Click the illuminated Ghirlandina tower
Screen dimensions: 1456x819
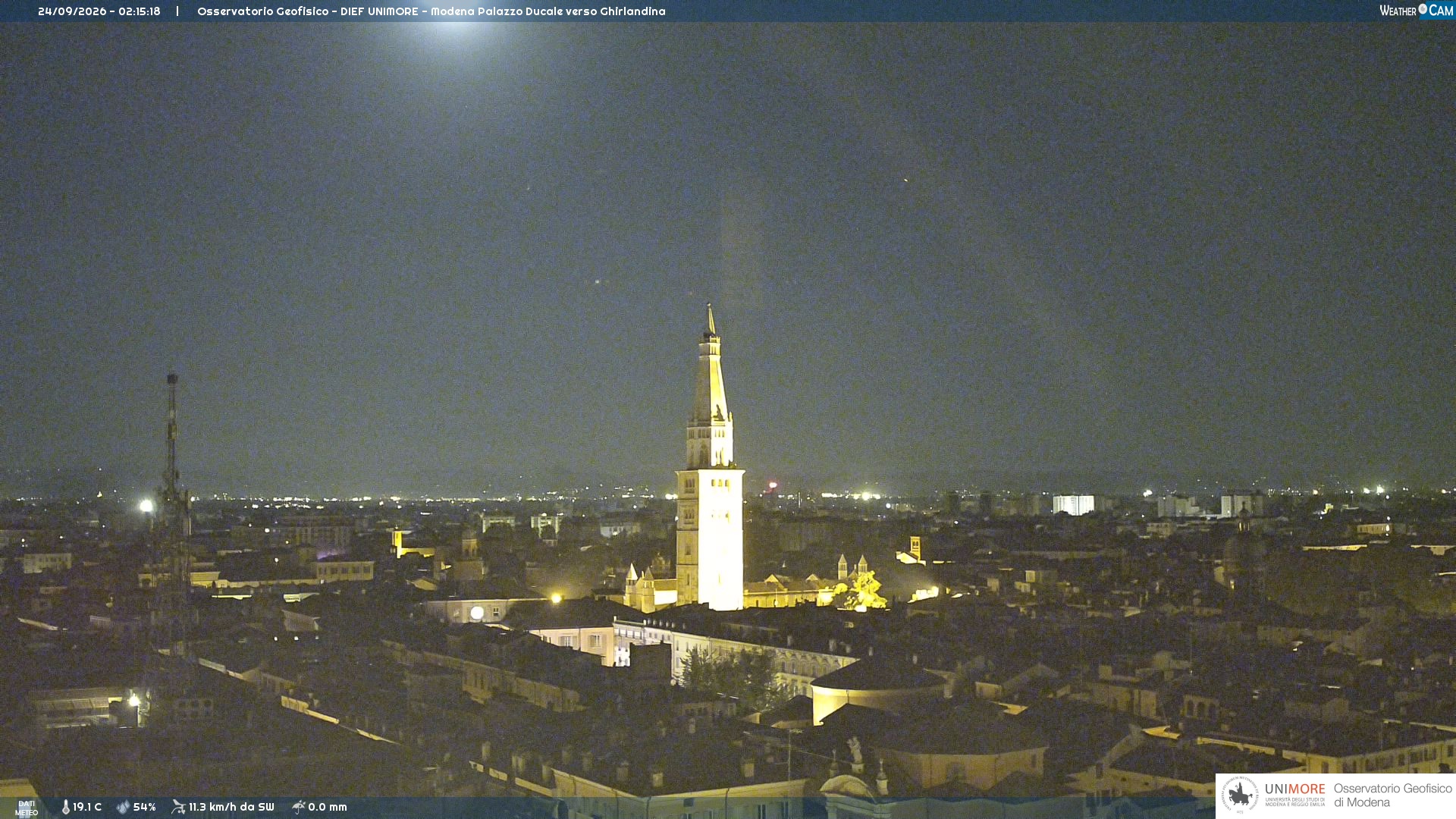click(x=710, y=463)
